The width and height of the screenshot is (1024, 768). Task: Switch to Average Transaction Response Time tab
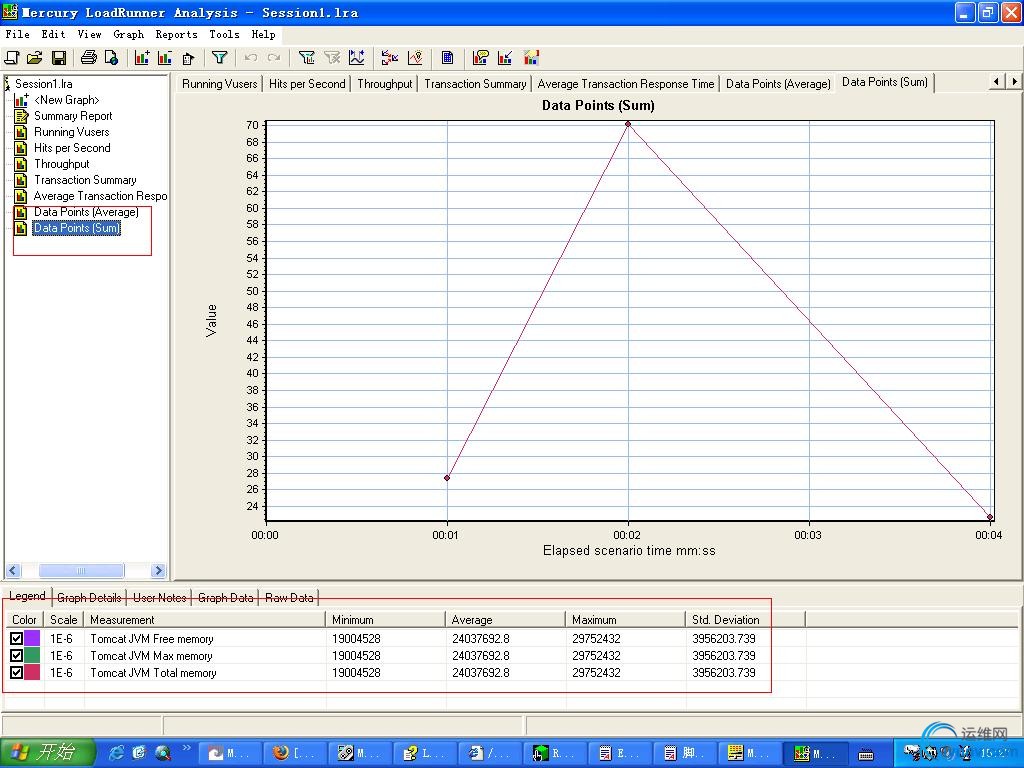click(626, 84)
